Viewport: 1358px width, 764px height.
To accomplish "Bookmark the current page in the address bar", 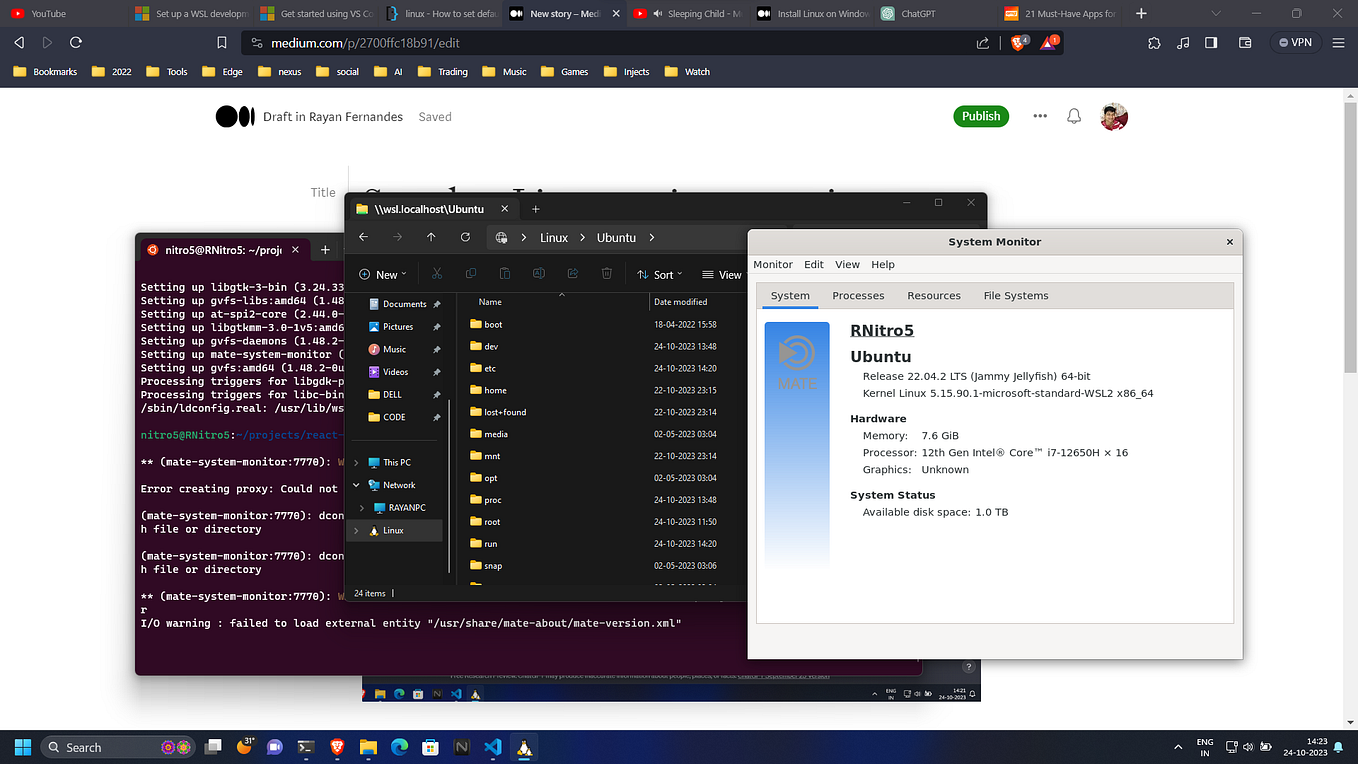I will tap(222, 42).
